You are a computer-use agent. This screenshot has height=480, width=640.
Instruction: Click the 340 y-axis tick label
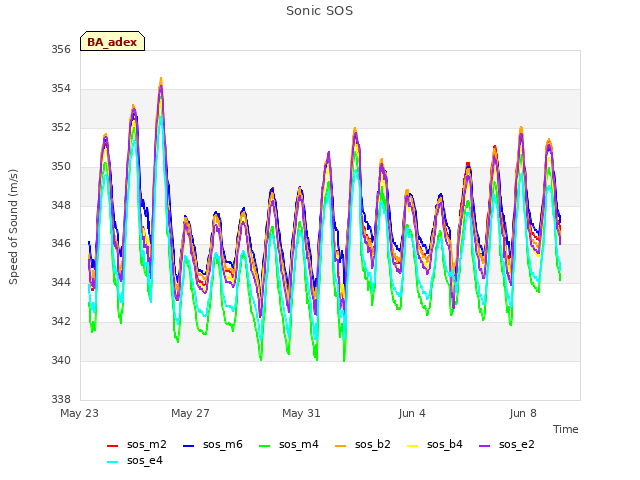61,361
